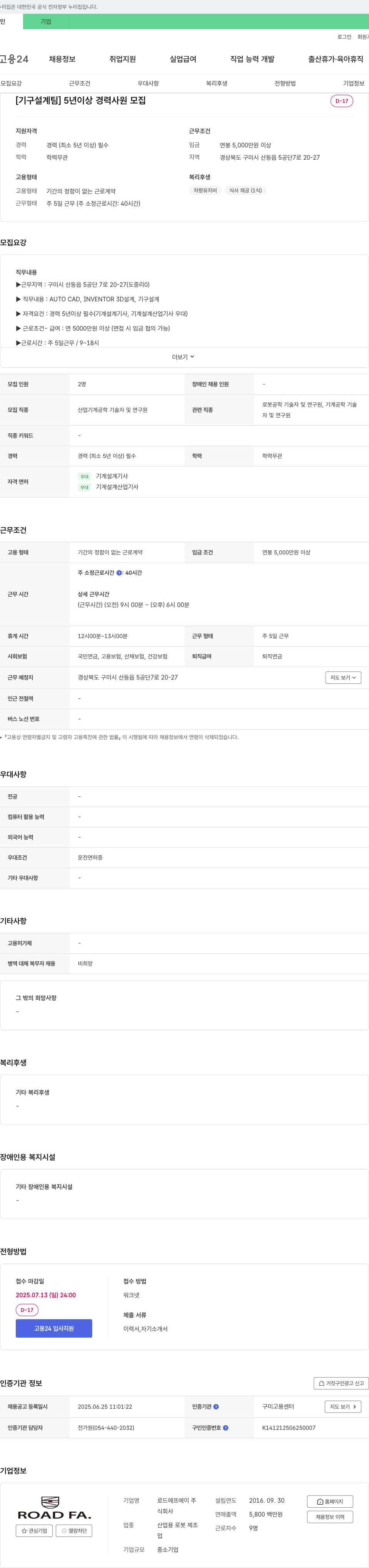The image size is (369, 1568).
Task: Click the 구미고용센터 agency name
Action: click(278, 1407)
